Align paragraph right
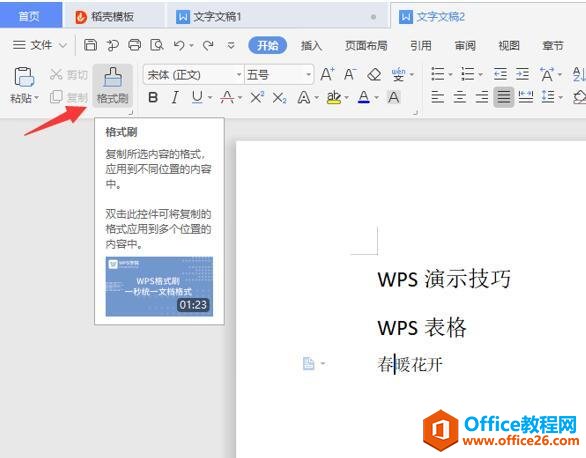This screenshot has width=586, height=458. coord(482,98)
